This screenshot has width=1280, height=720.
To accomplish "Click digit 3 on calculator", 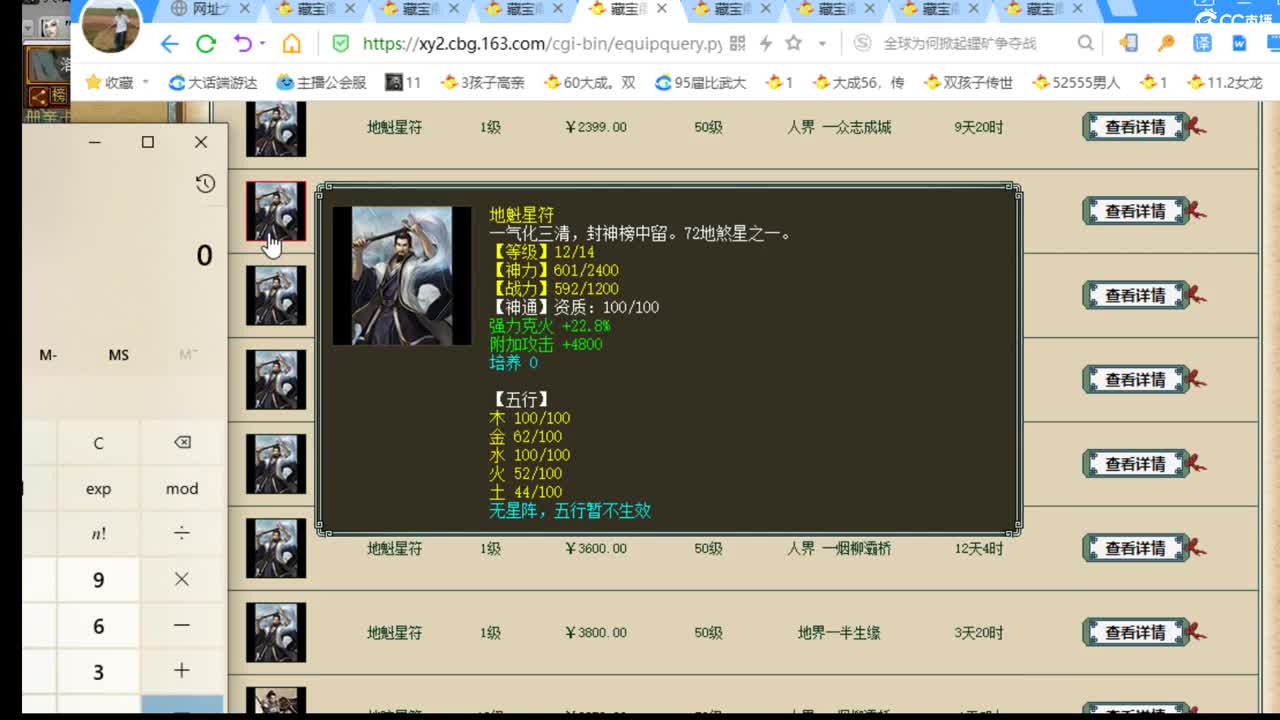I will (98, 671).
